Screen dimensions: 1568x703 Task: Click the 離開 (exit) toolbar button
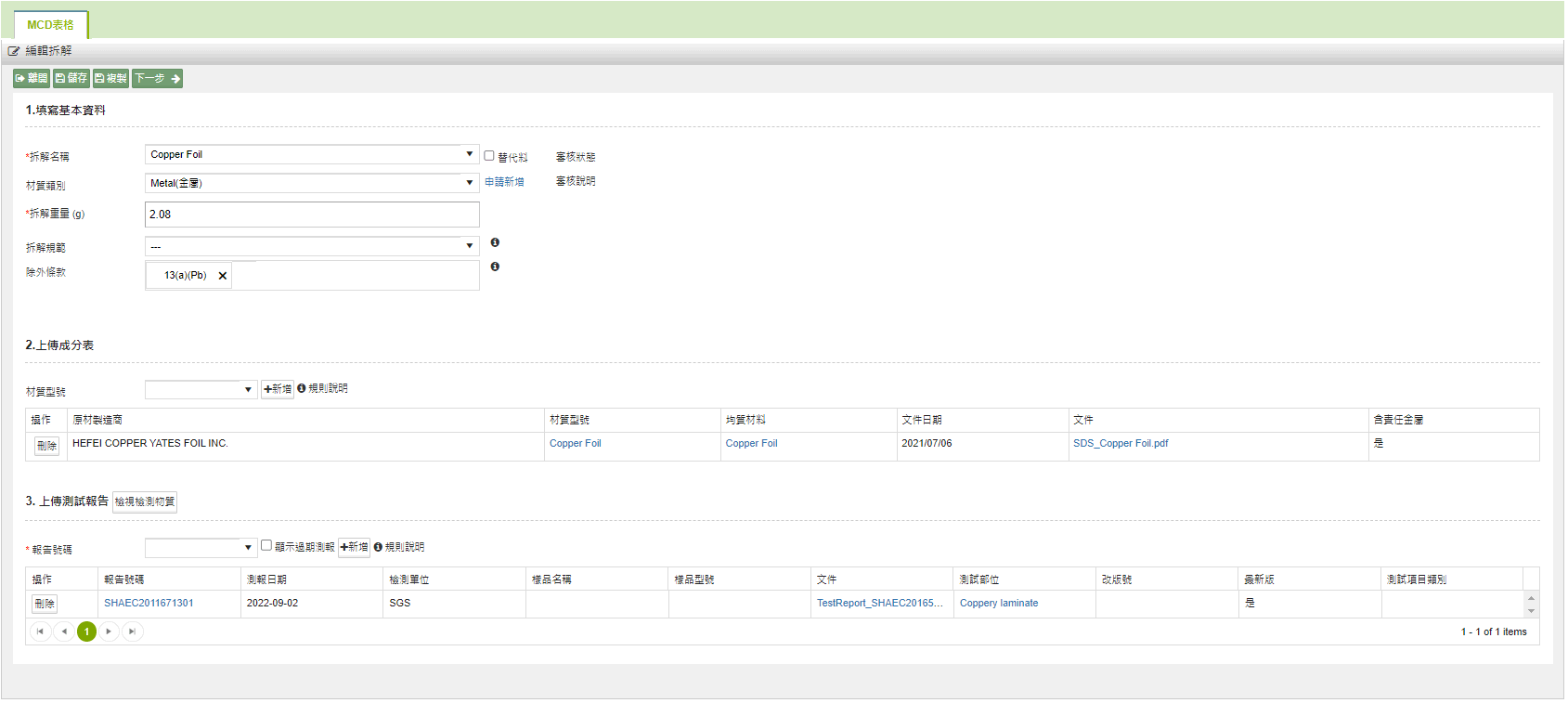(32, 79)
